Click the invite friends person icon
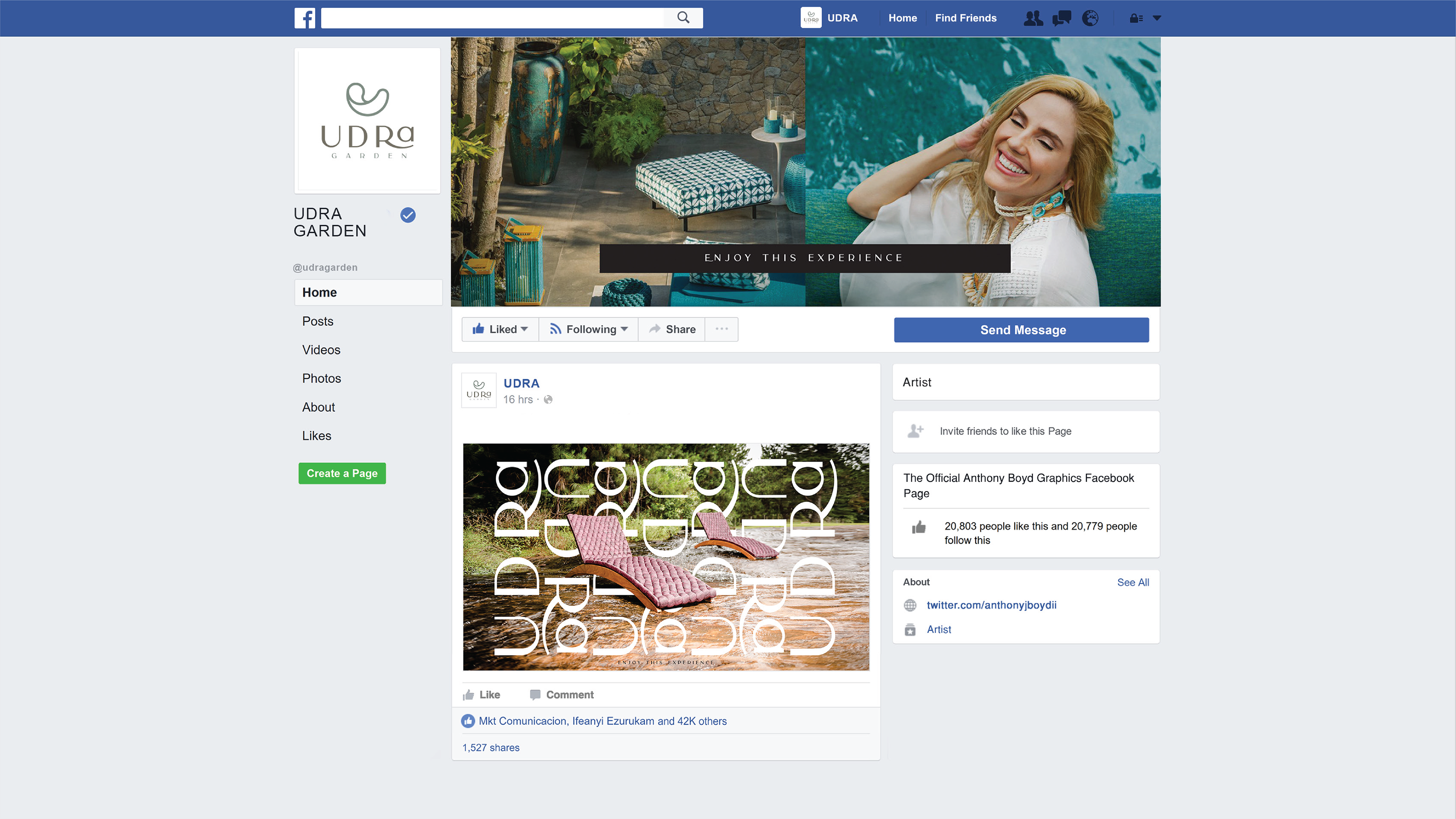Viewport: 1456px width, 819px height. 915,431
